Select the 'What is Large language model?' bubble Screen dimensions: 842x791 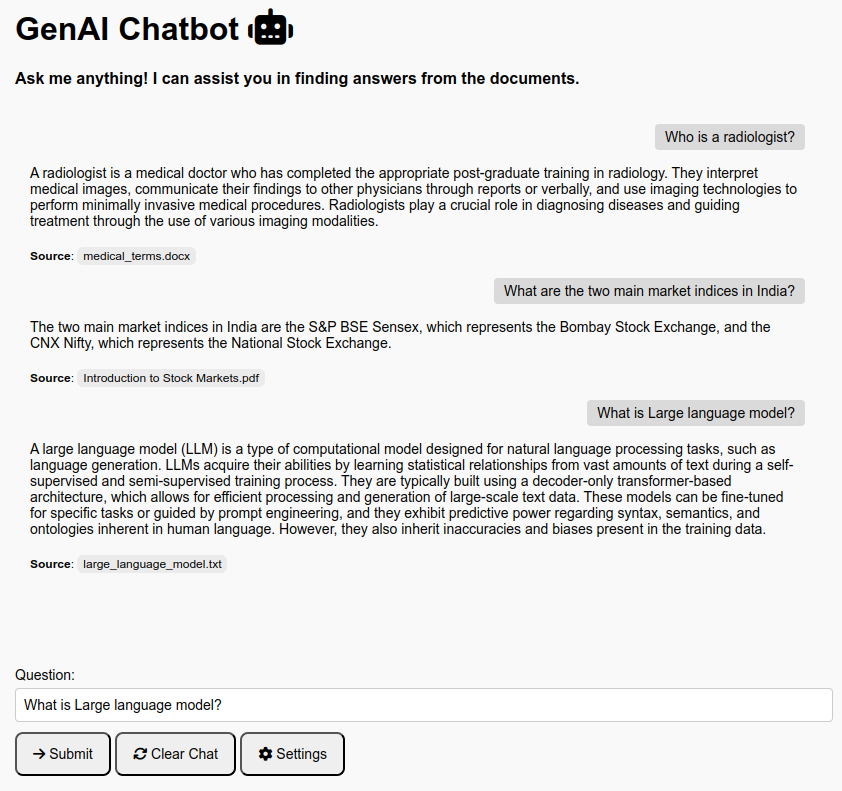pyautogui.click(x=695, y=412)
